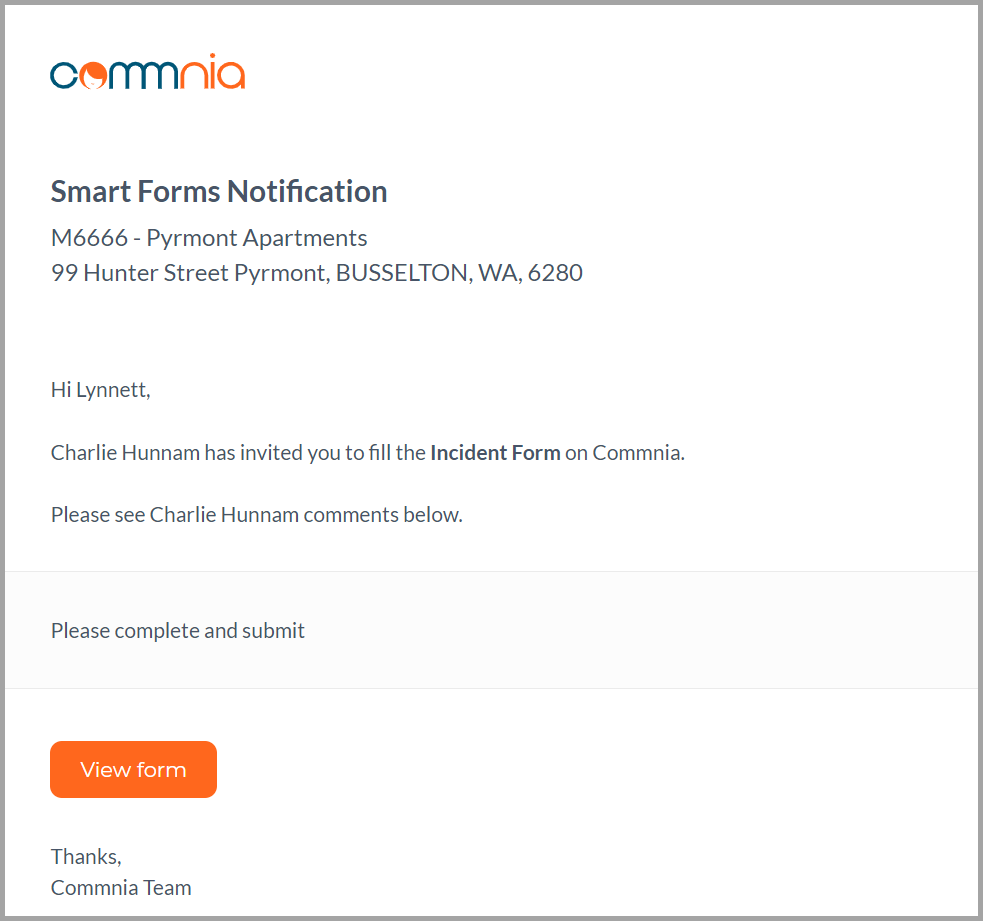Screen dimensions: 983x921
Task: Click the 'Please complete and submit' comment
Action: [x=177, y=631]
